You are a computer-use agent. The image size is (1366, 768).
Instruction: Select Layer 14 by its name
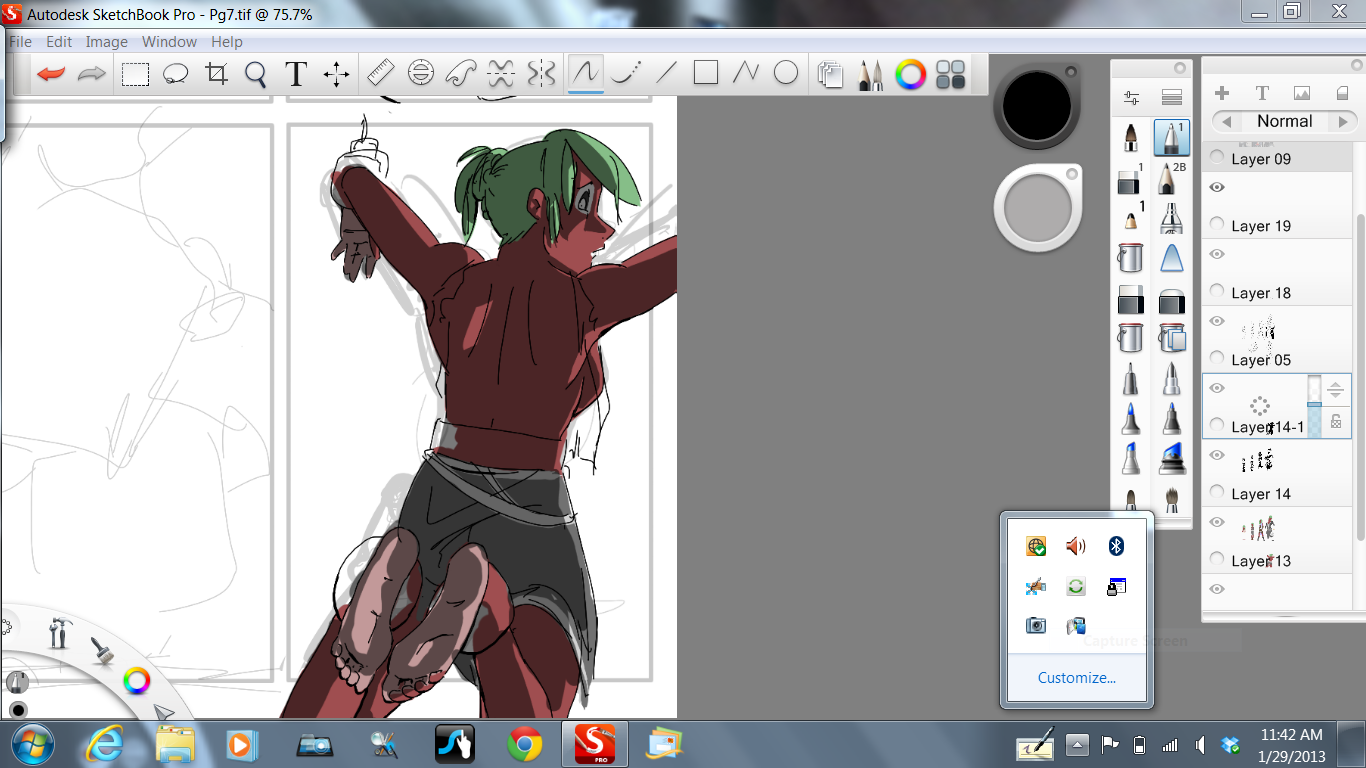[1261, 494]
